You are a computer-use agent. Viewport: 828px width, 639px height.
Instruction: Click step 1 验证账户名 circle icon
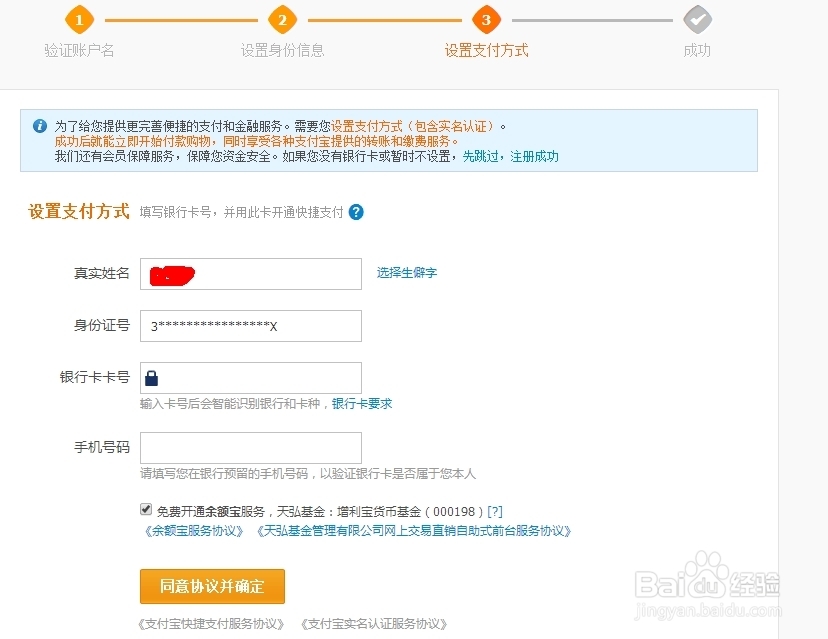[x=79, y=20]
